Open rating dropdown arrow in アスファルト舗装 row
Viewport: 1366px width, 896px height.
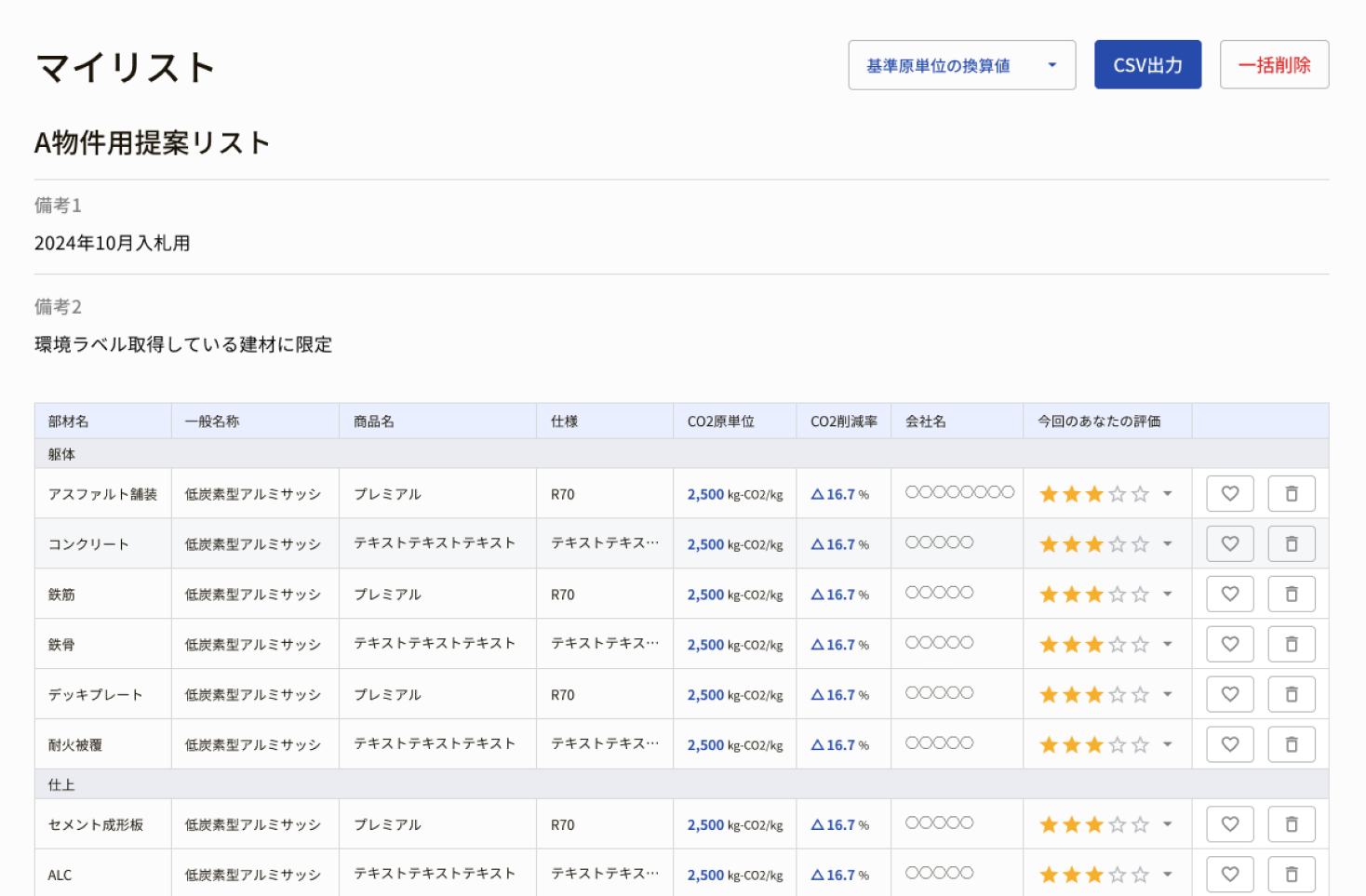point(1167,494)
